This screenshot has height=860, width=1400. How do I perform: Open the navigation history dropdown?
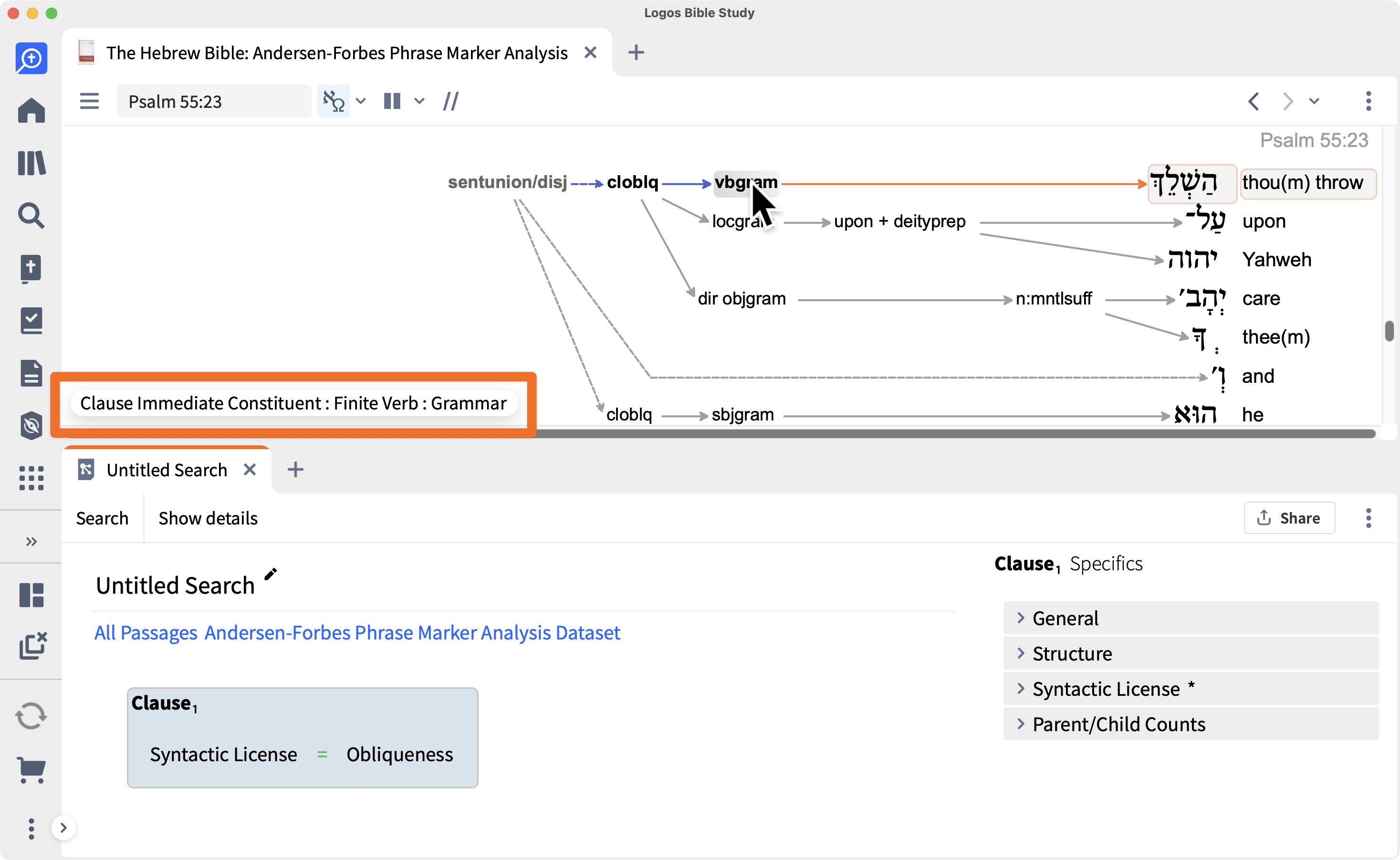(x=1314, y=101)
